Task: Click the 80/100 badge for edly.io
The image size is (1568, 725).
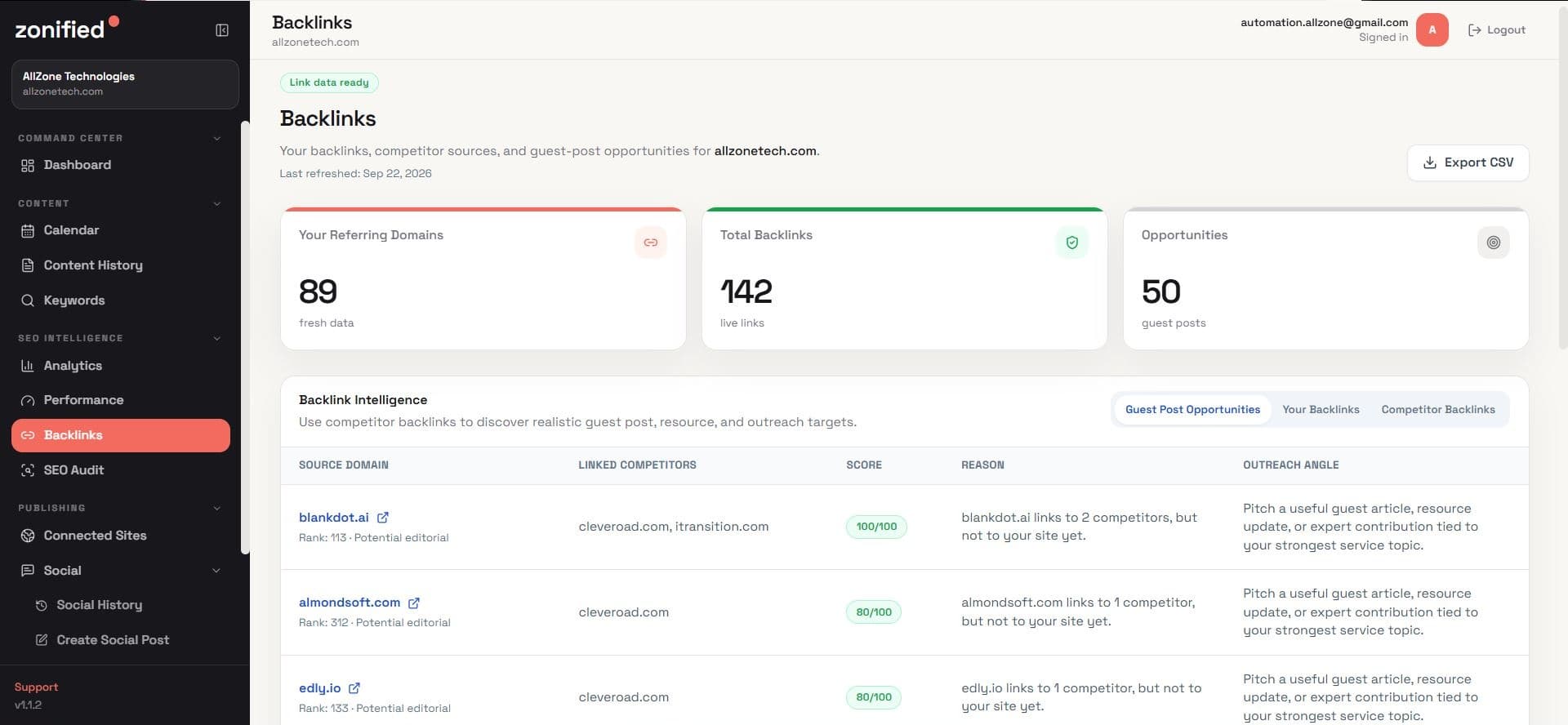Action: tap(874, 697)
